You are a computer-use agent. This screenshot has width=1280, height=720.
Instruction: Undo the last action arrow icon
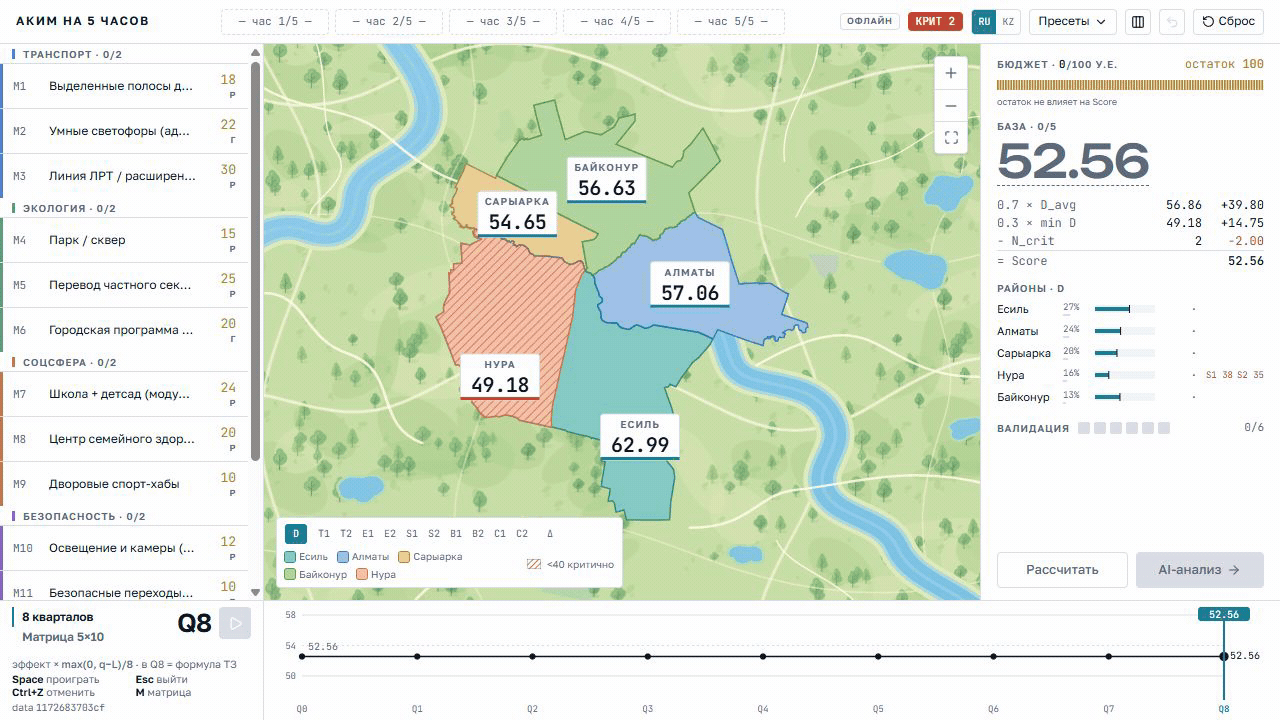click(x=1172, y=21)
